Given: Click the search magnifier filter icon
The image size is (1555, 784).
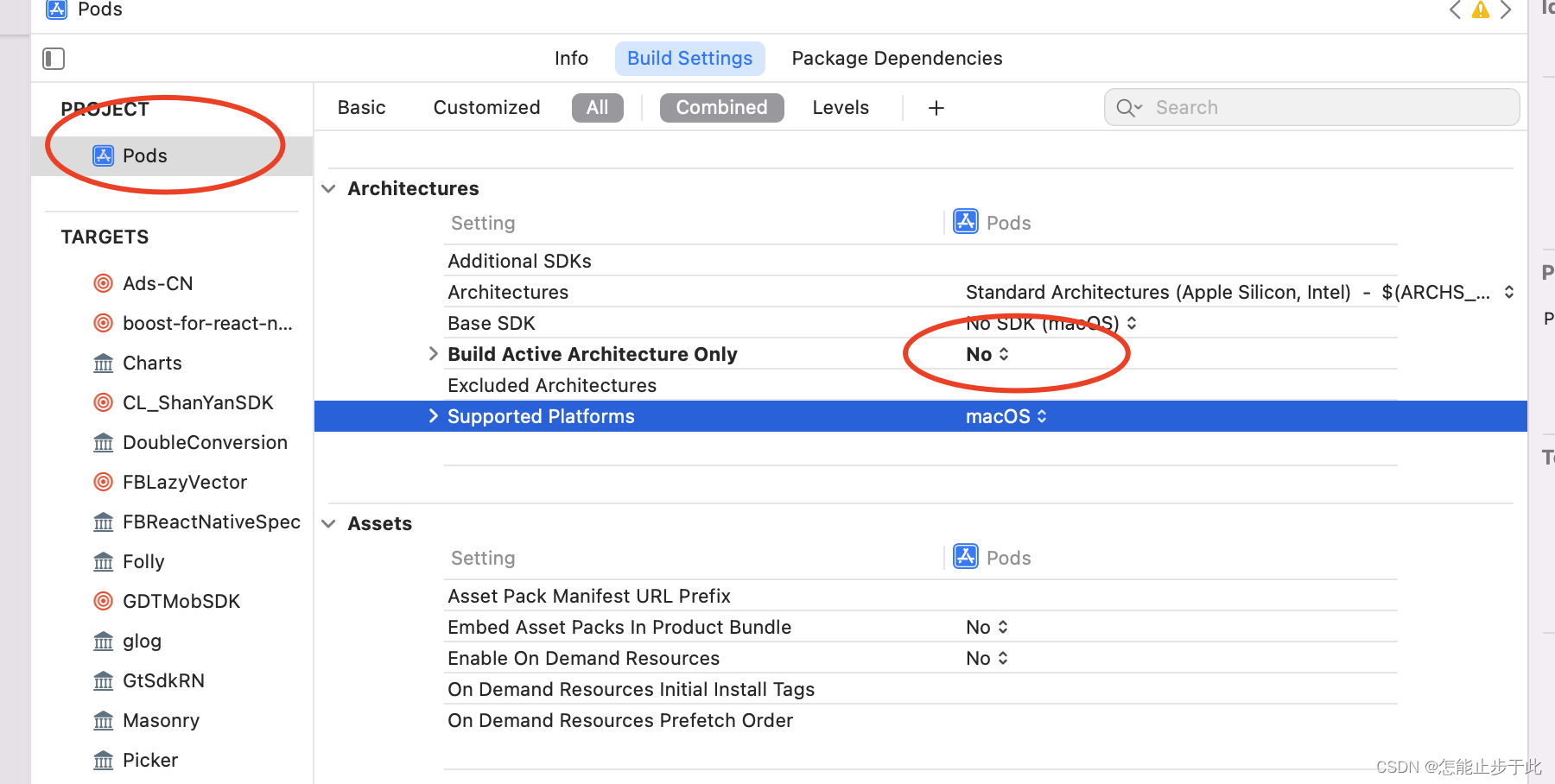Looking at the screenshot, I should 1129,108.
